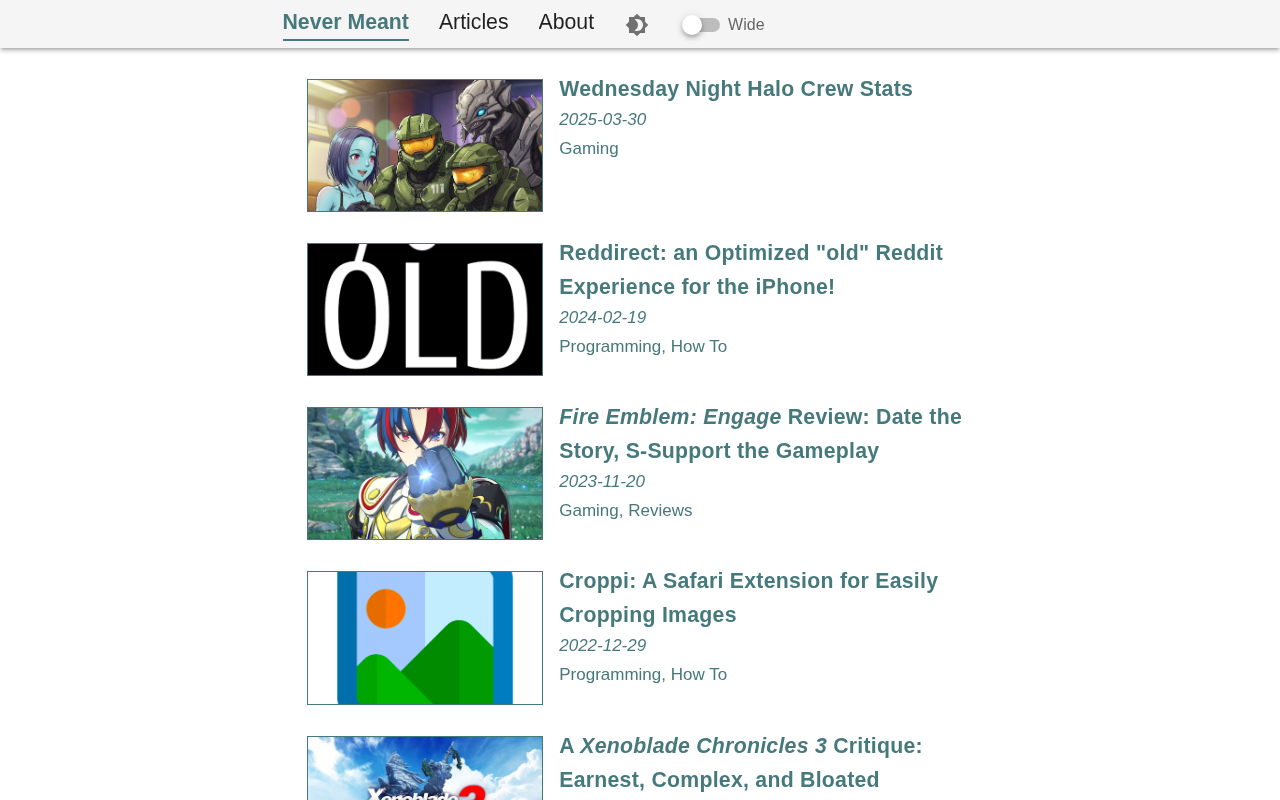Click the dark mode brightness icon
This screenshot has width=1280, height=800.
coord(637,25)
